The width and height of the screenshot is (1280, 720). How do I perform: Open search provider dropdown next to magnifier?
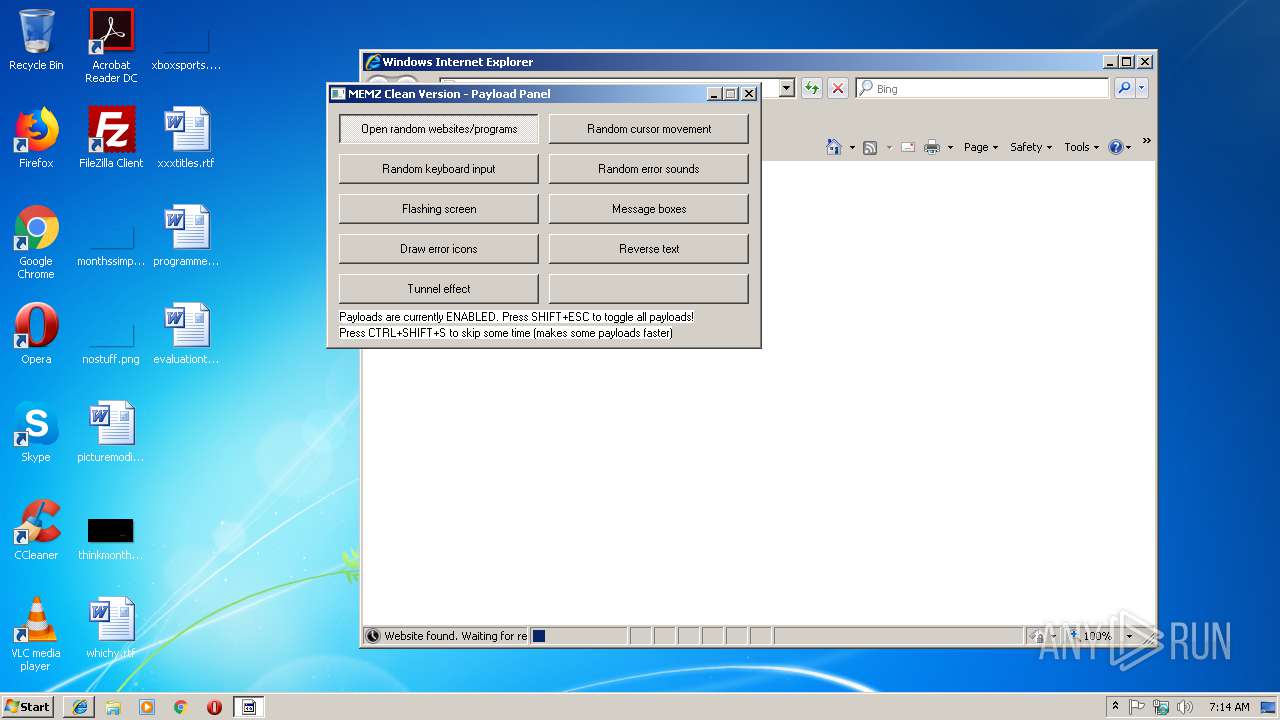1141,88
